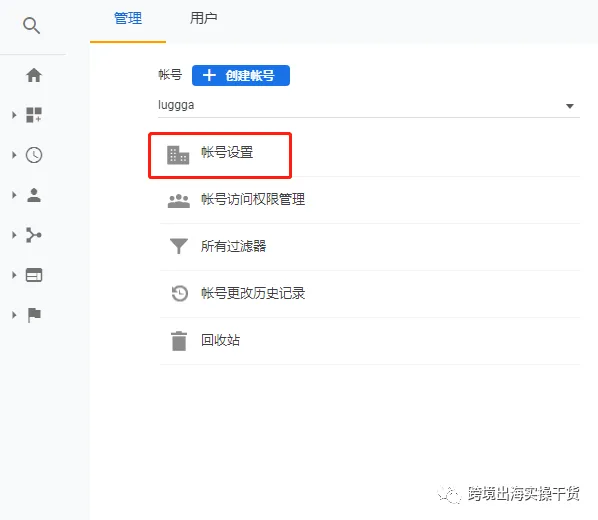Expand the Audience sidebar section arrow
Screen dimensions: 598x520
14,195
